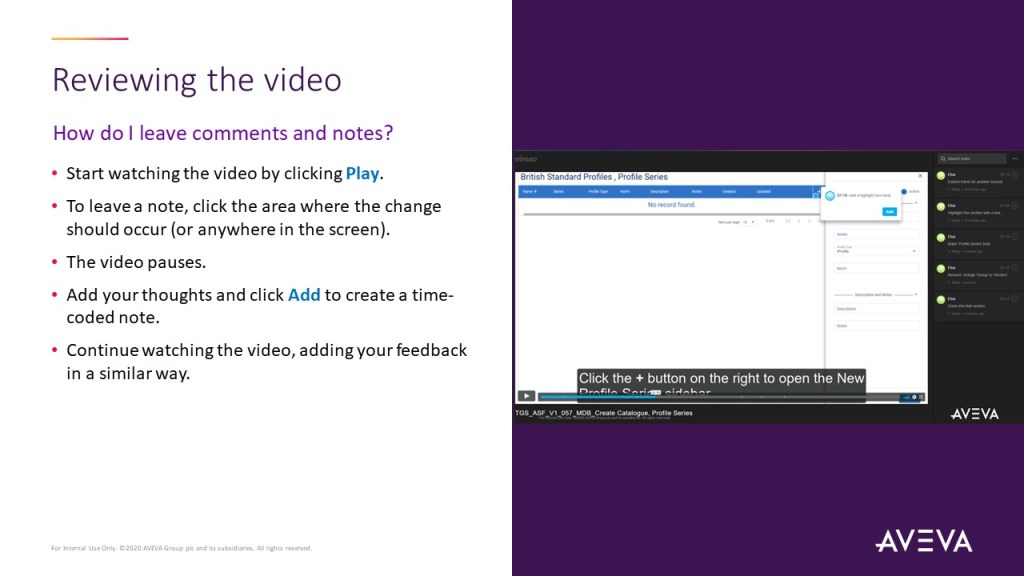Click the Vimeo logo
Screen dimensions: 1024x576
(526, 159)
